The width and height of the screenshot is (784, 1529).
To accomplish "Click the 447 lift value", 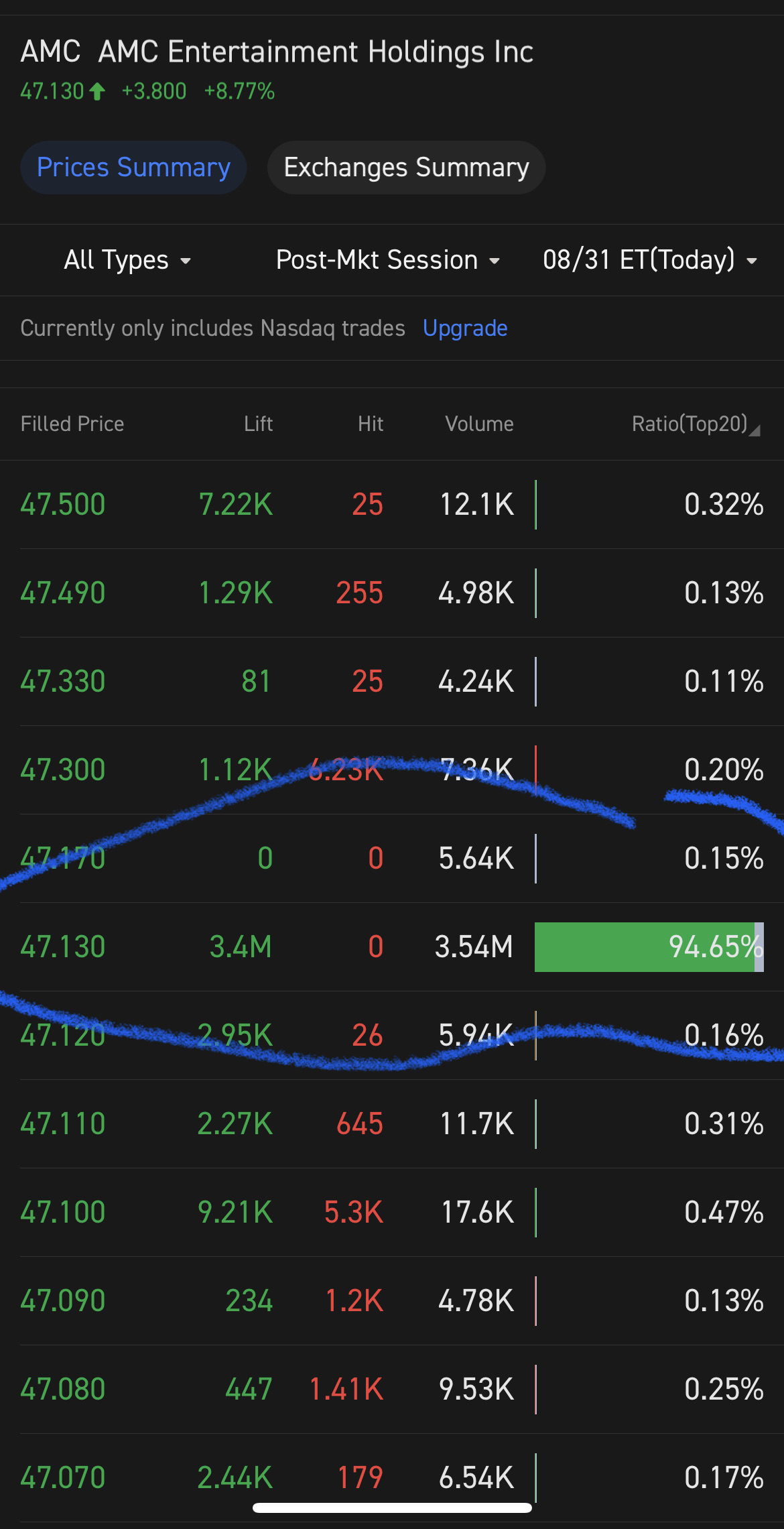I will pos(249,1390).
